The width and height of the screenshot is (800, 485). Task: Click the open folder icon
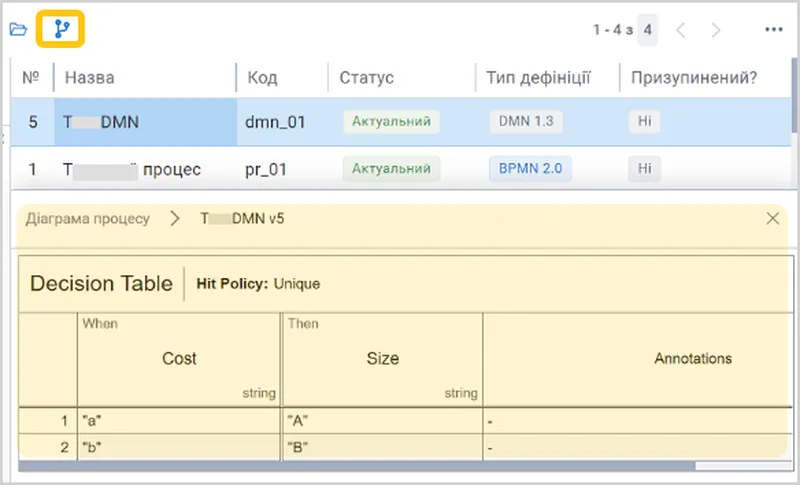tap(18, 29)
